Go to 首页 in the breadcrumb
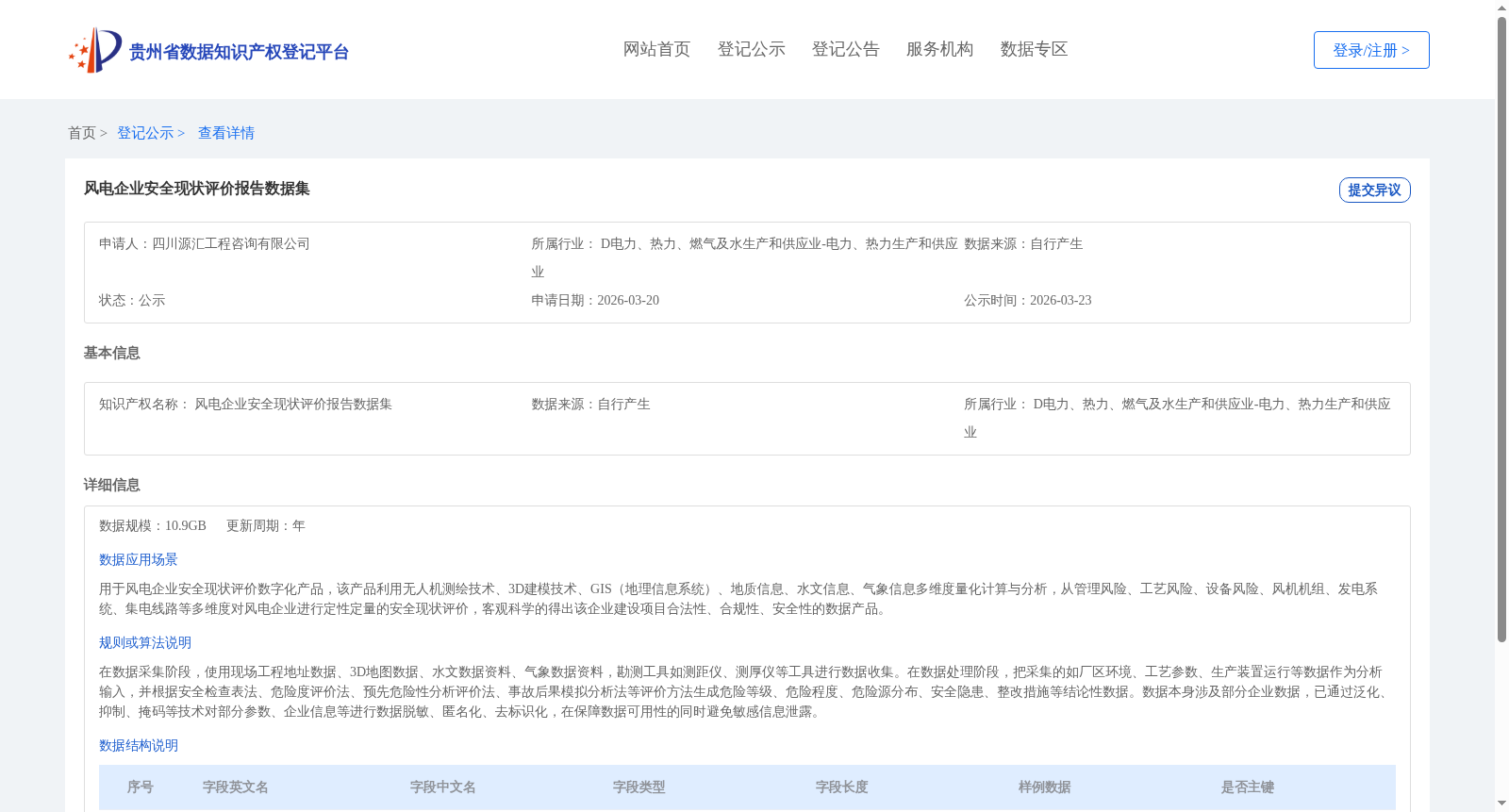Viewport: 1509px width, 812px height. pyautogui.click(x=82, y=133)
